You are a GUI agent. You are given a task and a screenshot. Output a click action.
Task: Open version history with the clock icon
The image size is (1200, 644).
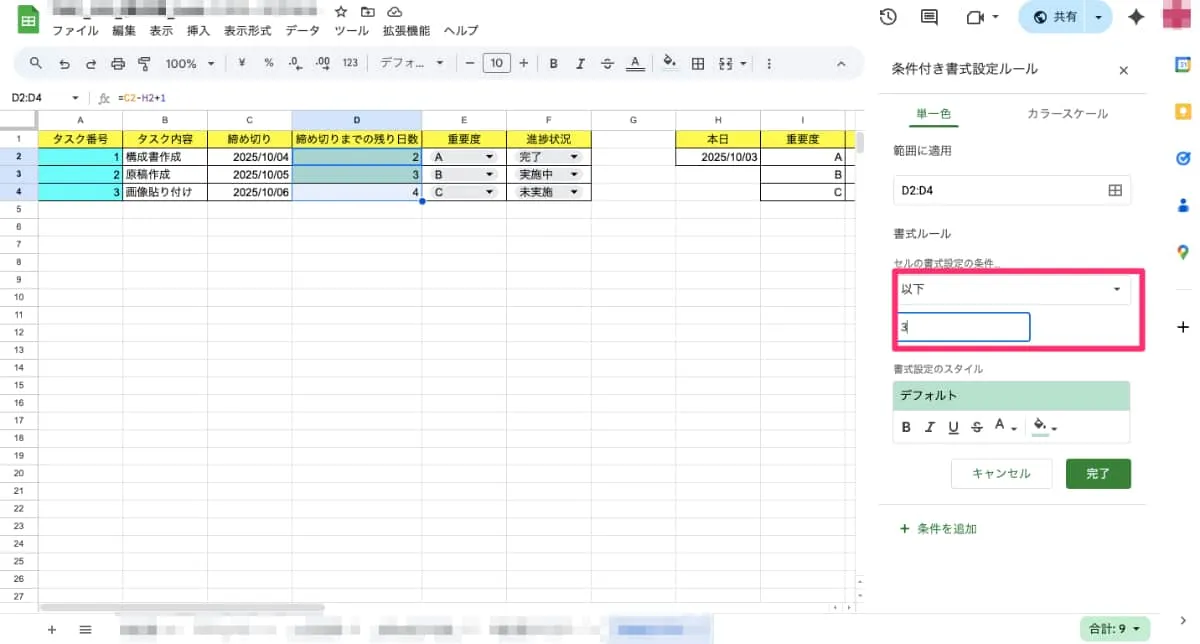tap(889, 17)
